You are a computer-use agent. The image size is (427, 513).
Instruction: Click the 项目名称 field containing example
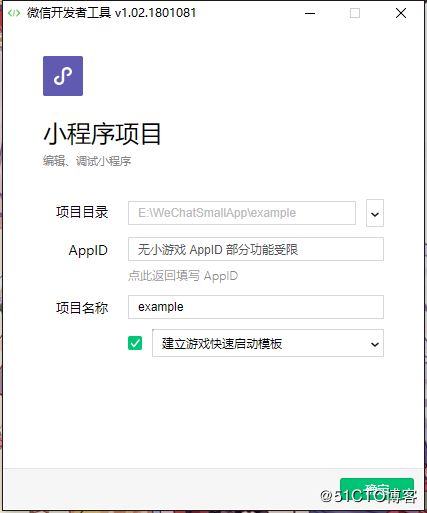256,307
